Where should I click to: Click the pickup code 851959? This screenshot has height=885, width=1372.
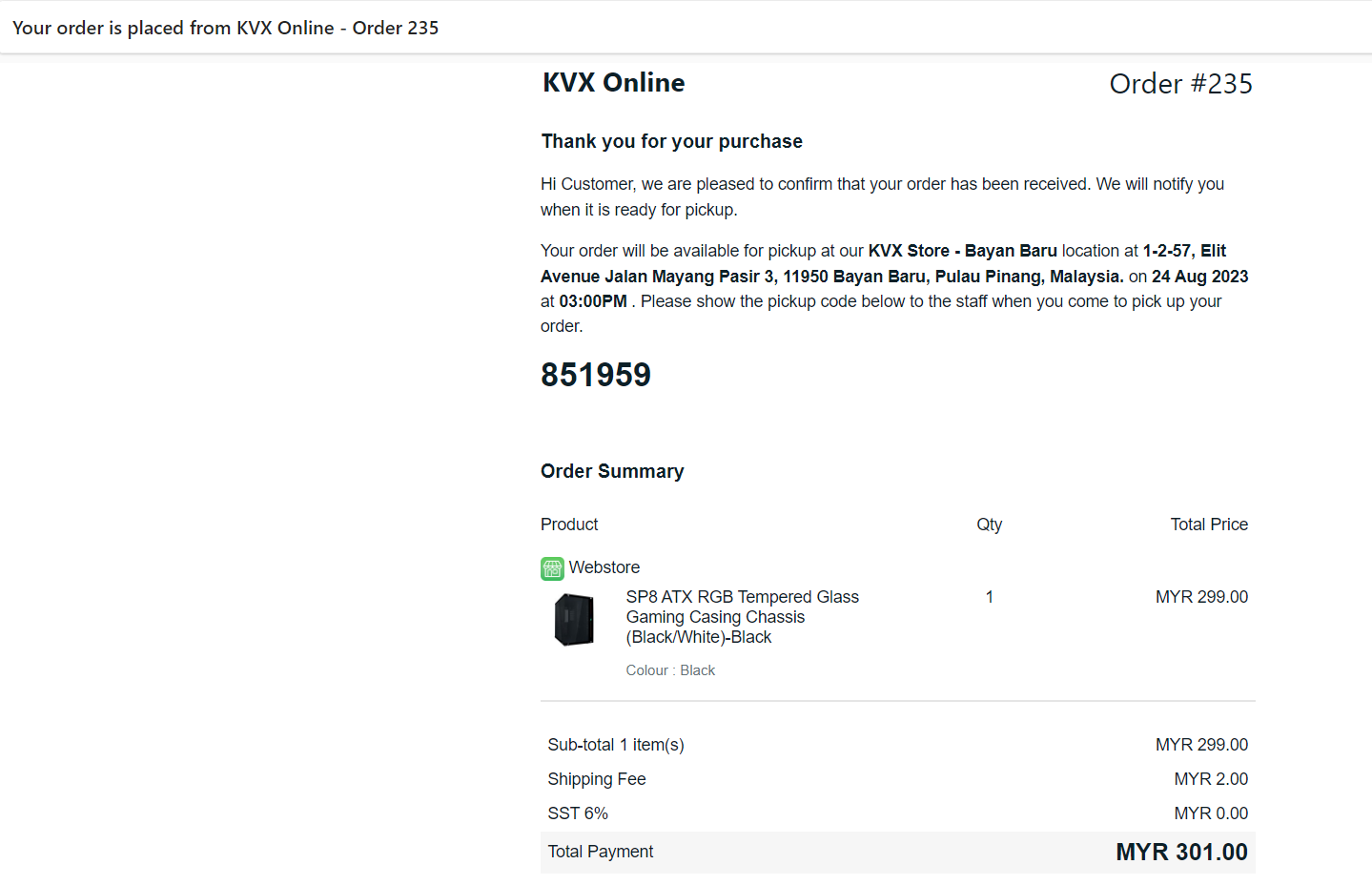[595, 375]
